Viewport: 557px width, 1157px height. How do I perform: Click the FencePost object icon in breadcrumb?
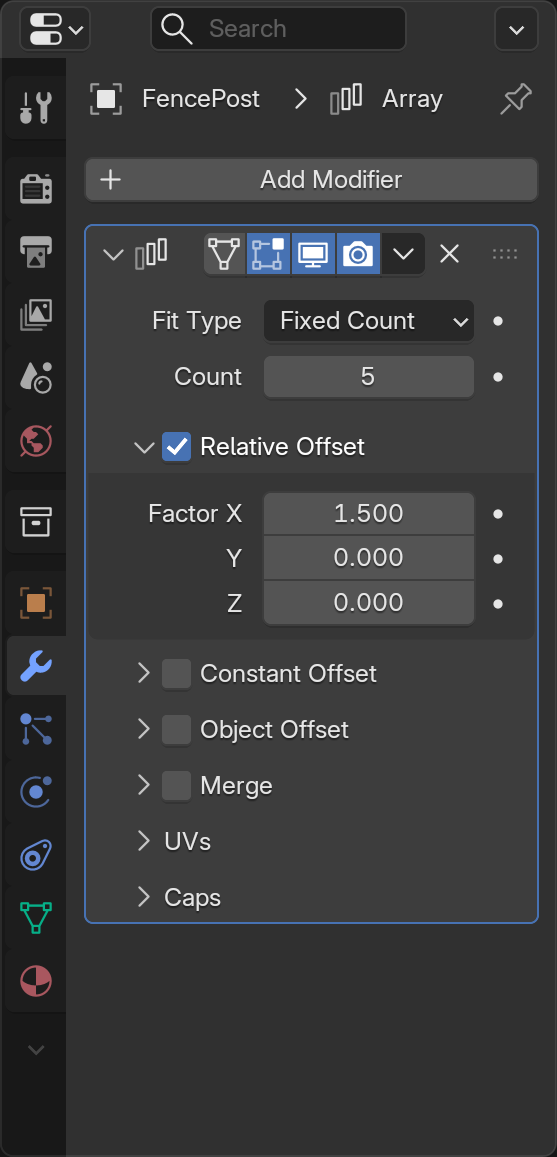tap(106, 99)
